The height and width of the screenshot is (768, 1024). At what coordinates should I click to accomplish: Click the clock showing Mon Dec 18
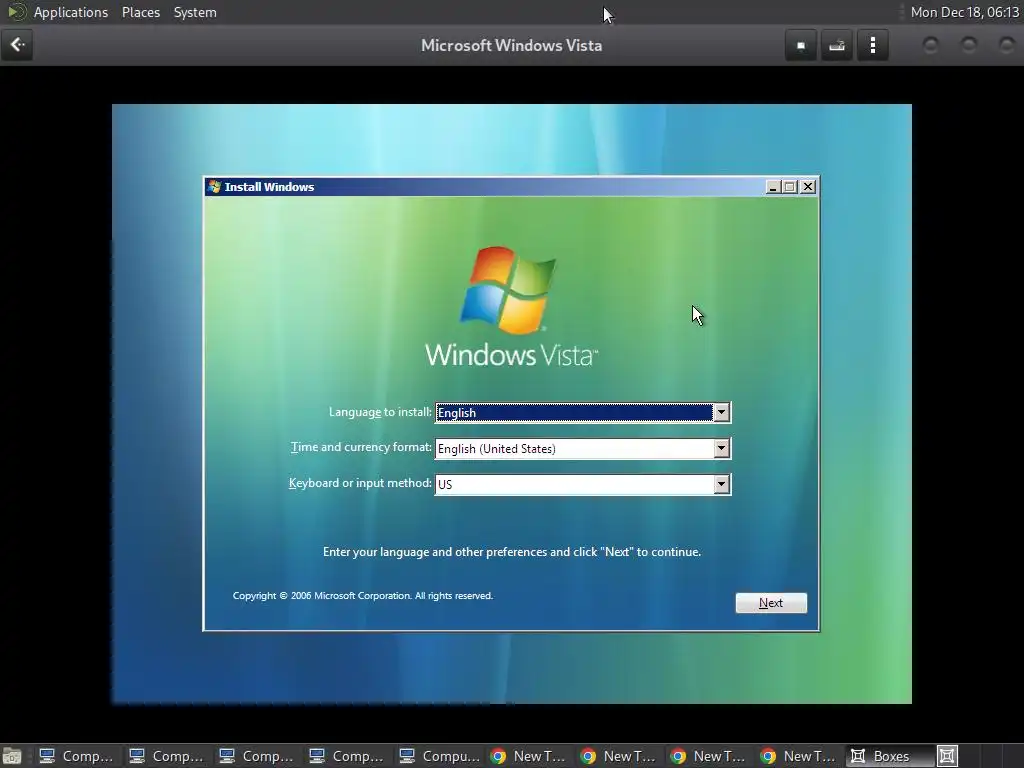click(x=965, y=12)
